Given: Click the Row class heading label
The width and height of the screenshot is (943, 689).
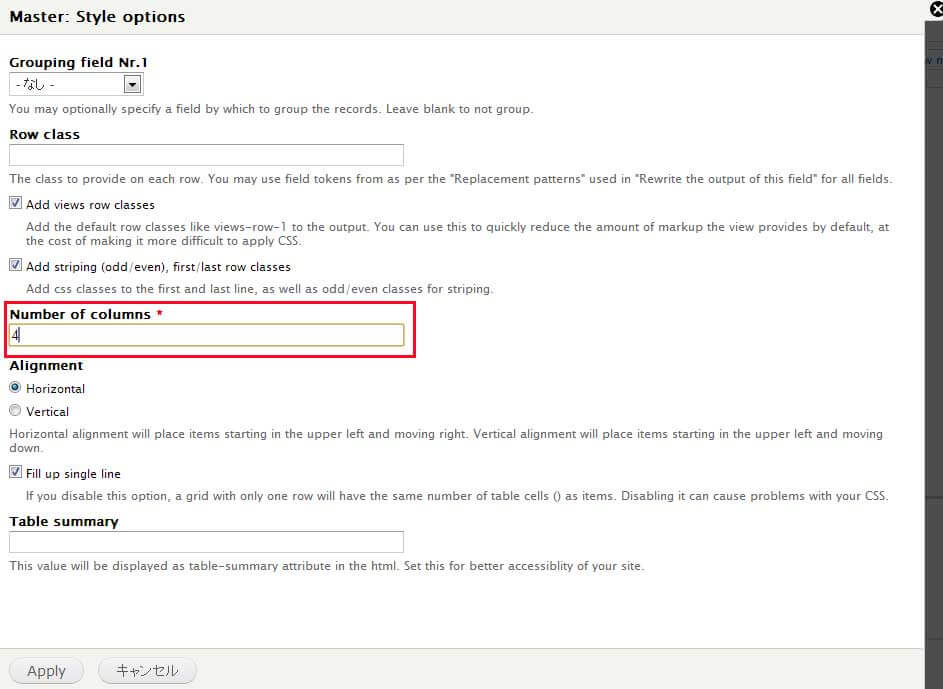Looking at the screenshot, I should [45, 134].
